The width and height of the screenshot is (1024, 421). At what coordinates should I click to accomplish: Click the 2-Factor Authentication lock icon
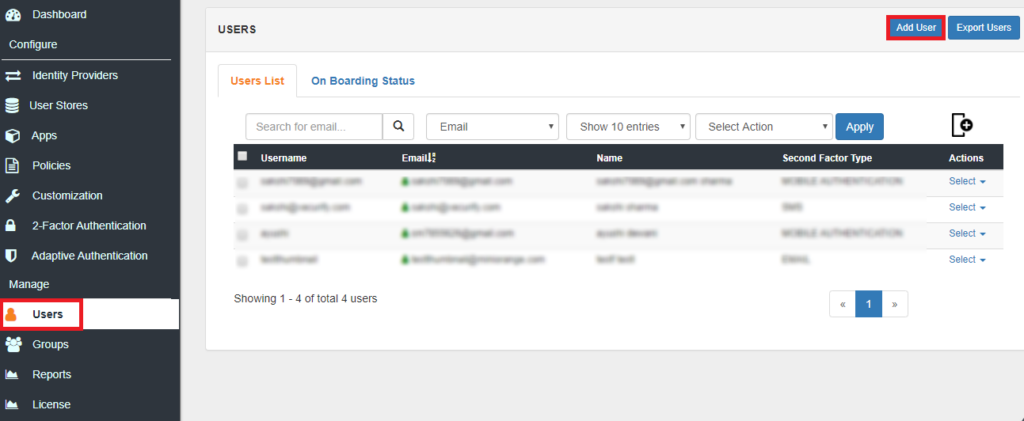[11, 225]
